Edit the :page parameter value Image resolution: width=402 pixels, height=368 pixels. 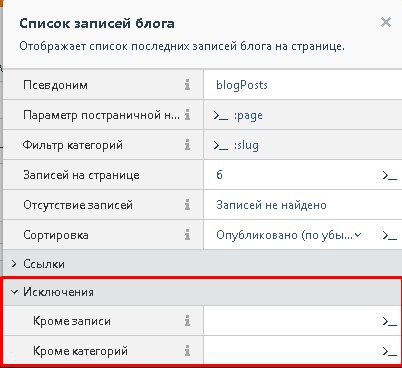click(248, 115)
